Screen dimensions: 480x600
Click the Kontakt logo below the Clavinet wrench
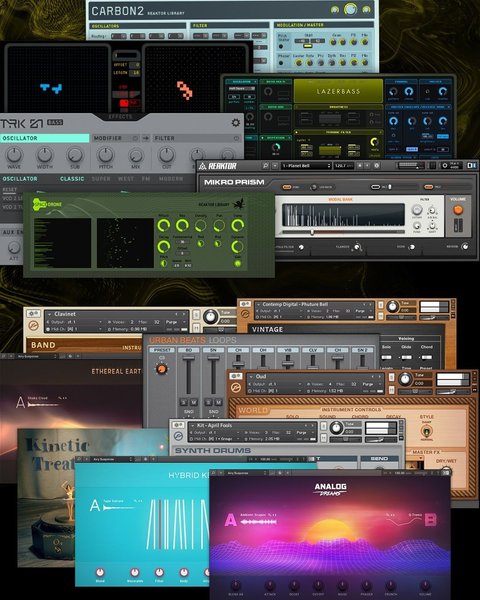(33, 325)
